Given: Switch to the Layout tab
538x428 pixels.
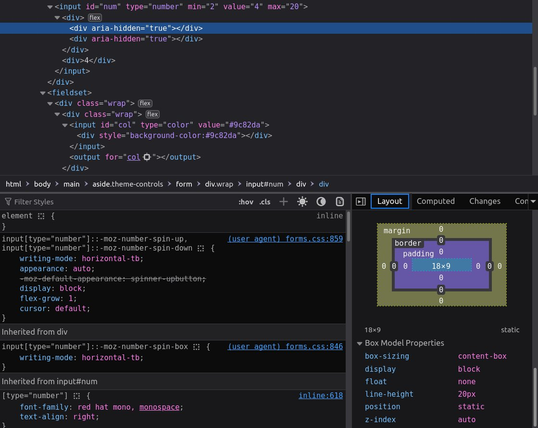Looking at the screenshot, I should pos(389,201).
